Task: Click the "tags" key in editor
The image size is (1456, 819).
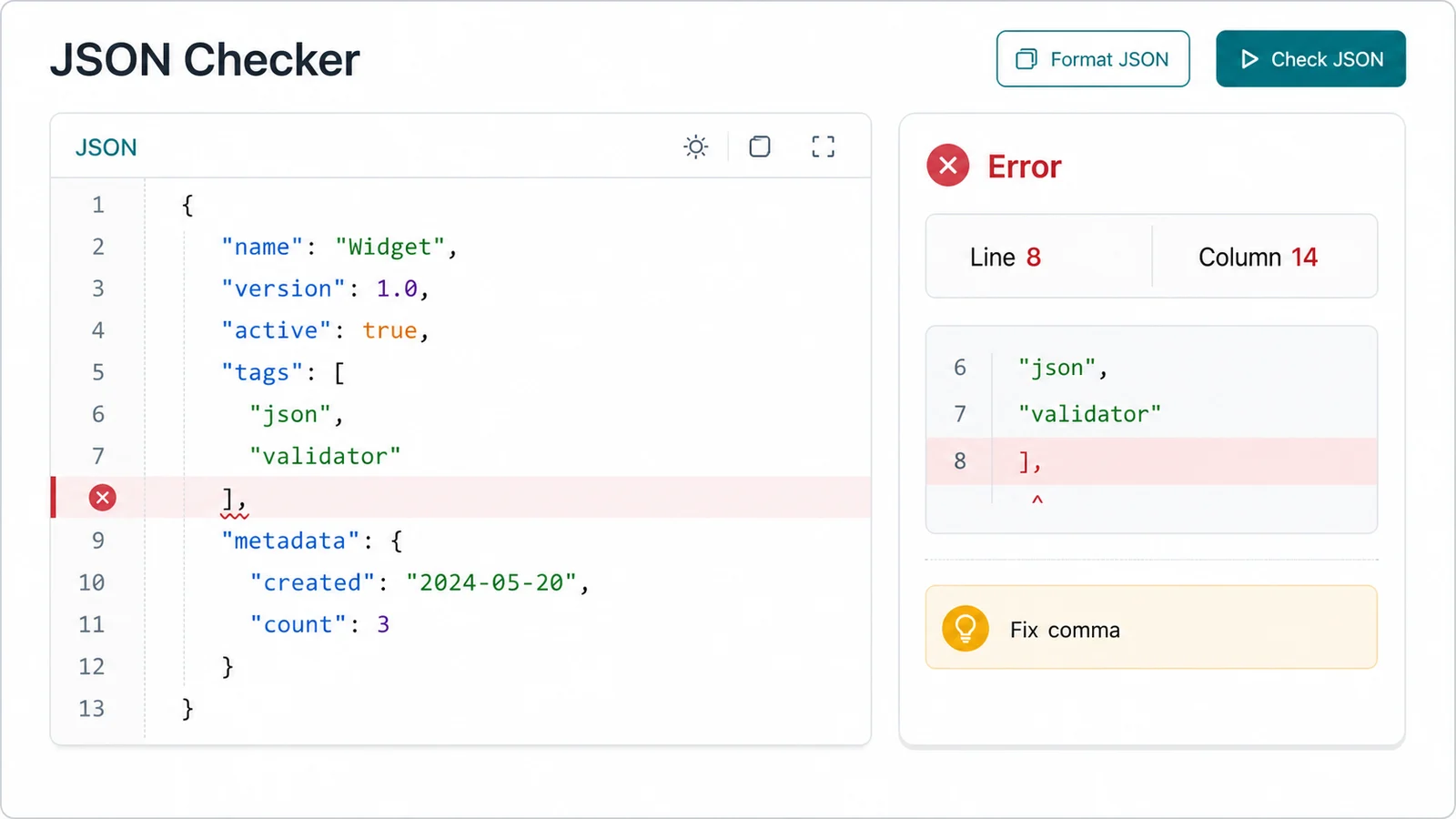Action: (x=262, y=372)
